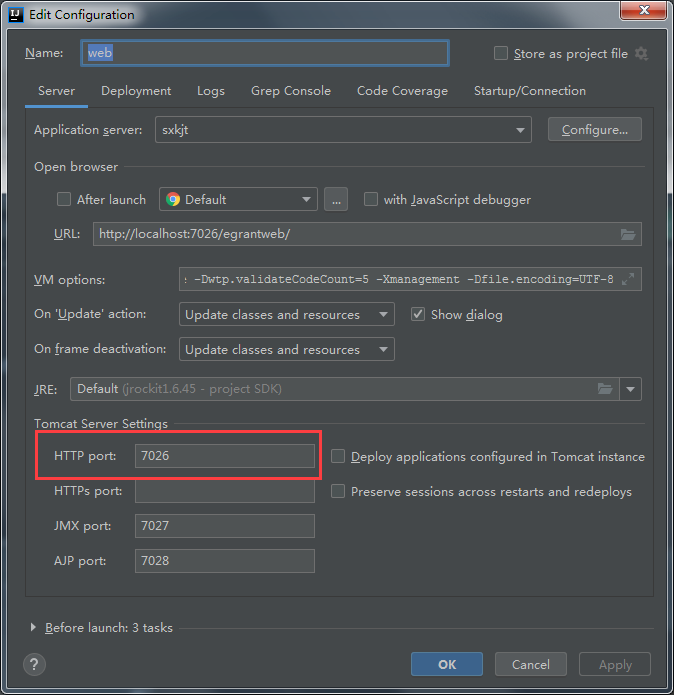This screenshot has width=674, height=695.
Task: Click the Configure... button
Action: coord(594,130)
